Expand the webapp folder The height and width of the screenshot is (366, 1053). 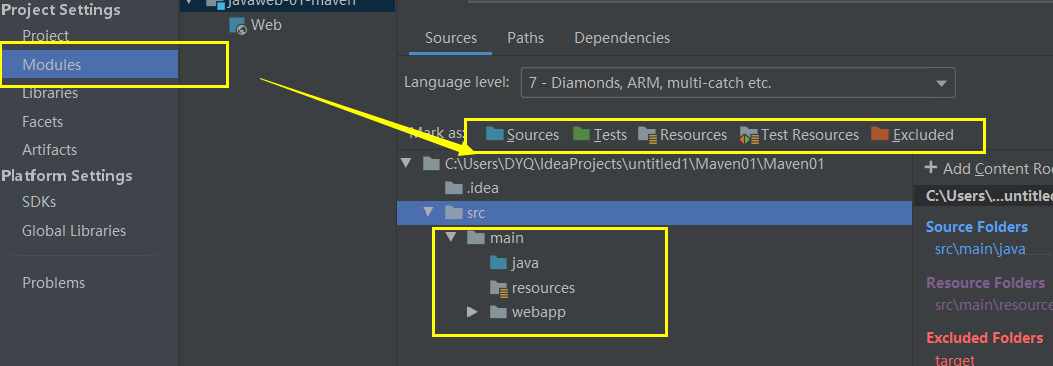click(472, 312)
